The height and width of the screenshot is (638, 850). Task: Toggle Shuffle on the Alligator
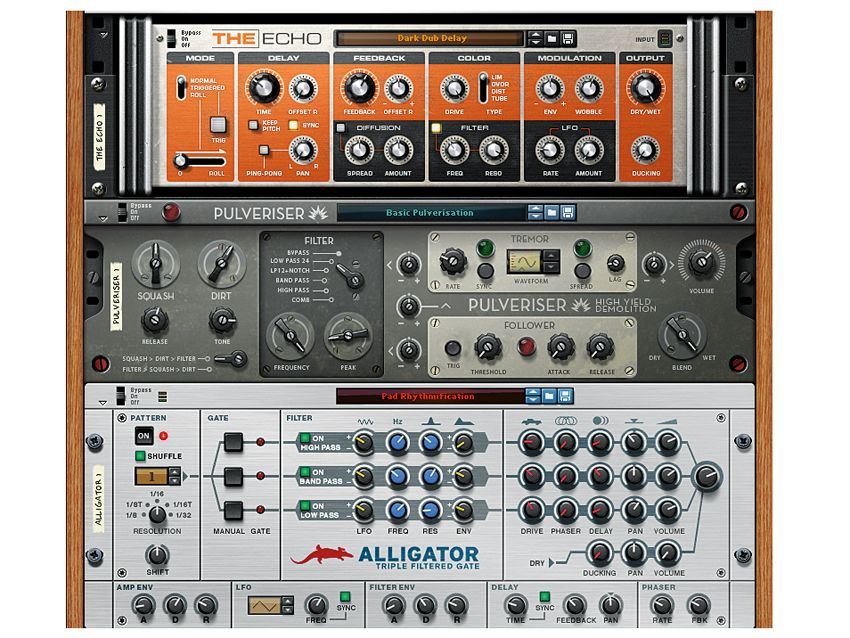(x=141, y=456)
